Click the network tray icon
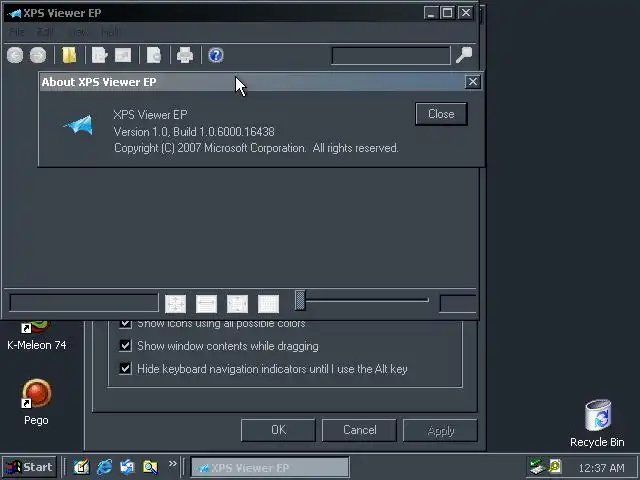This screenshot has height=480, width=640. point(536,467)
